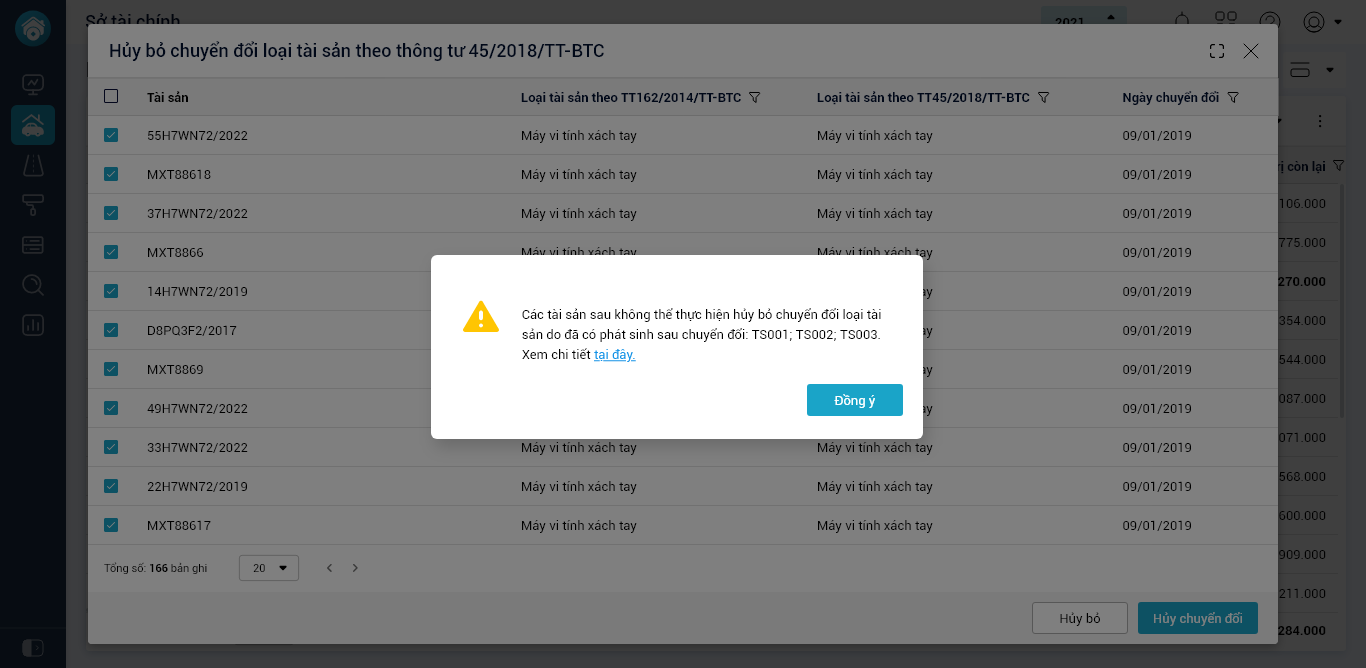The height and width of the screenshot is (668, 1366).
Task: Open the fixed assets module in sidebar
Action: pos(33,126)
